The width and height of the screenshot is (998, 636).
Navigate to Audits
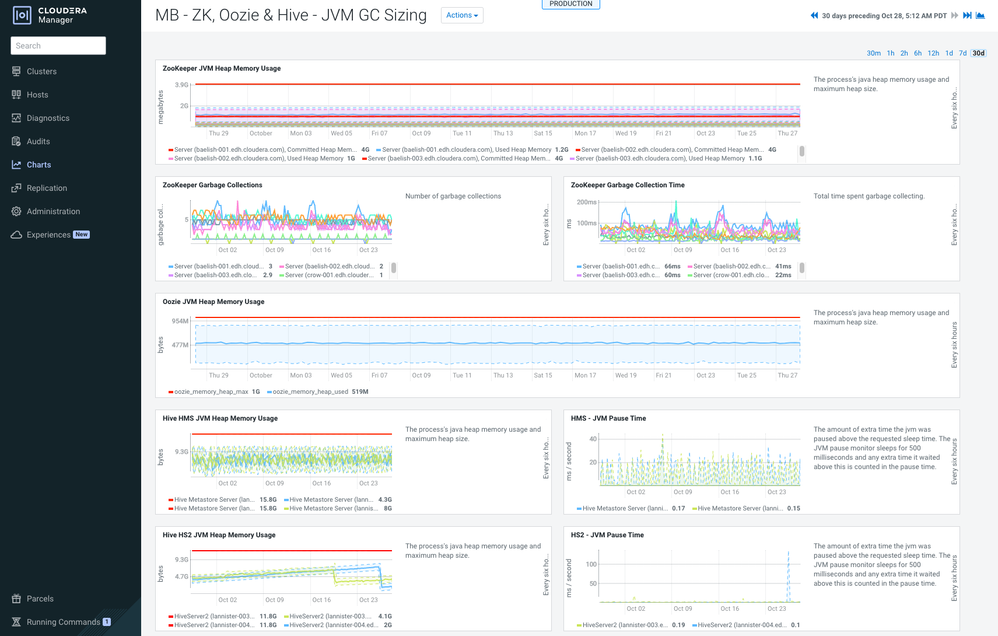pos(38,141)
